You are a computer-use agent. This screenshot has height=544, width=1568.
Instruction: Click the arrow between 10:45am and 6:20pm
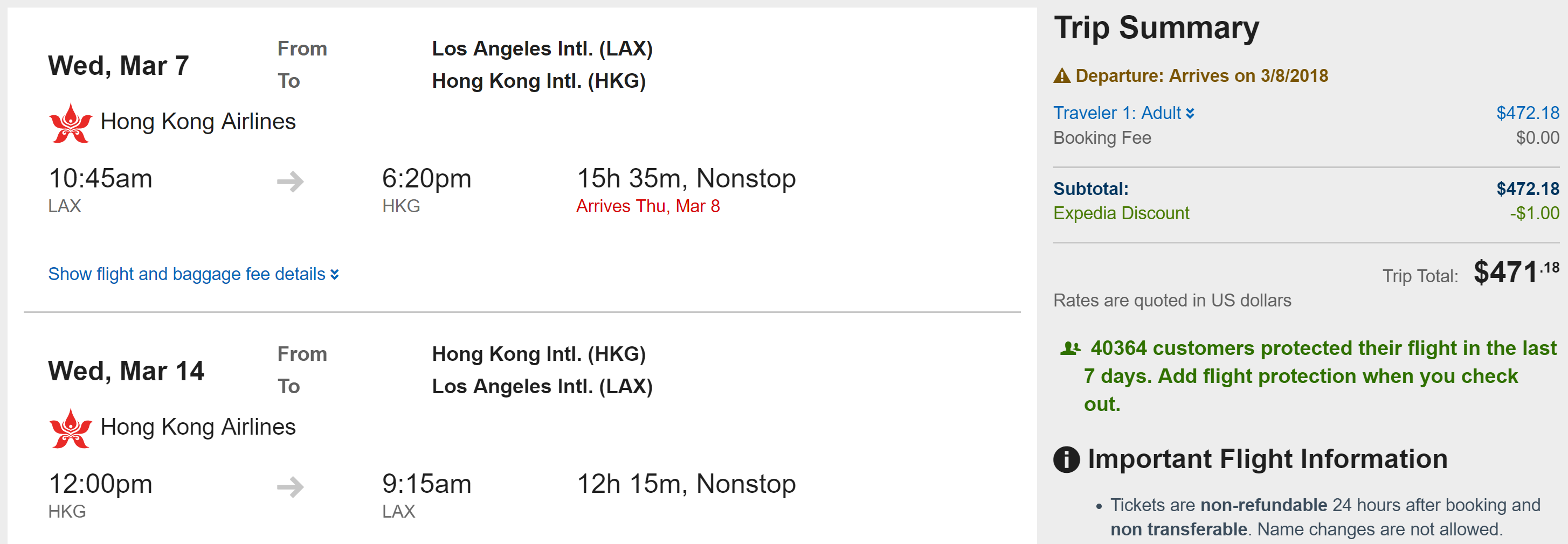[291, 182]
